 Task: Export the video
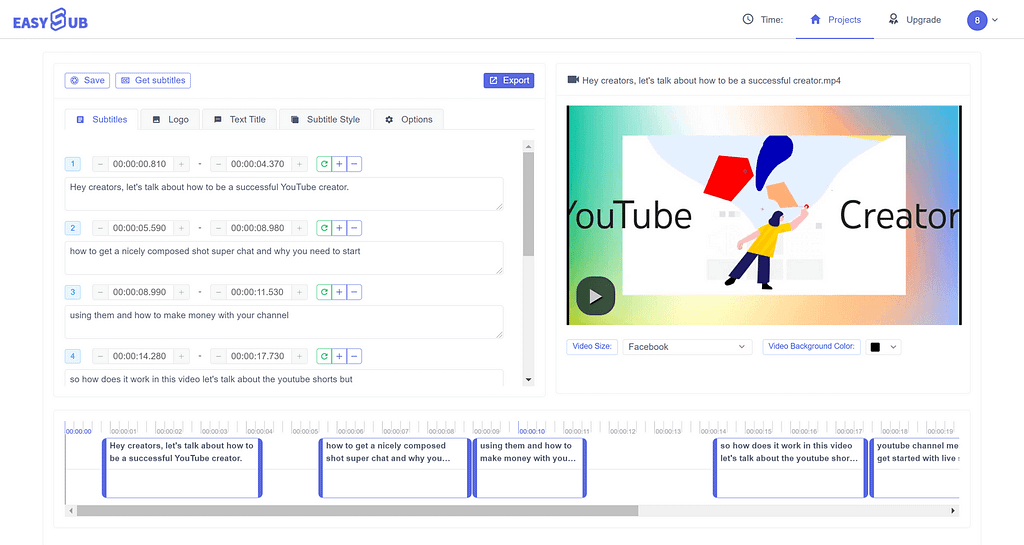point(509,80)
